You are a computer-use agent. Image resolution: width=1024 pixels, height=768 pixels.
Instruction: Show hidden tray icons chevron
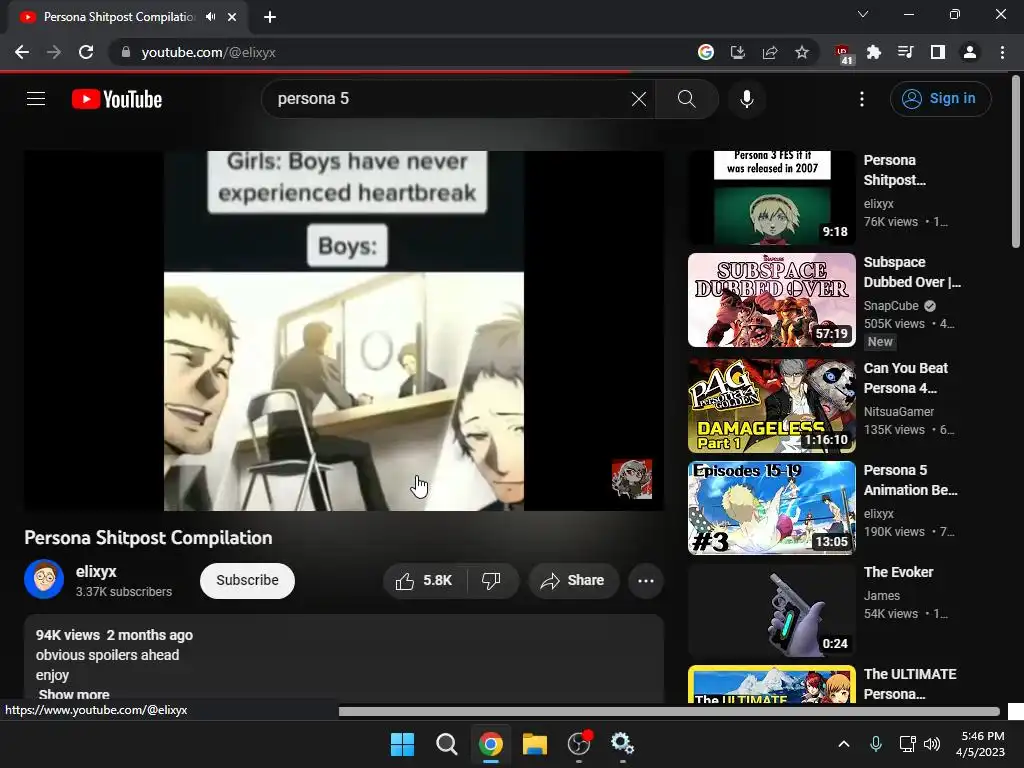[x=844, y=744]
